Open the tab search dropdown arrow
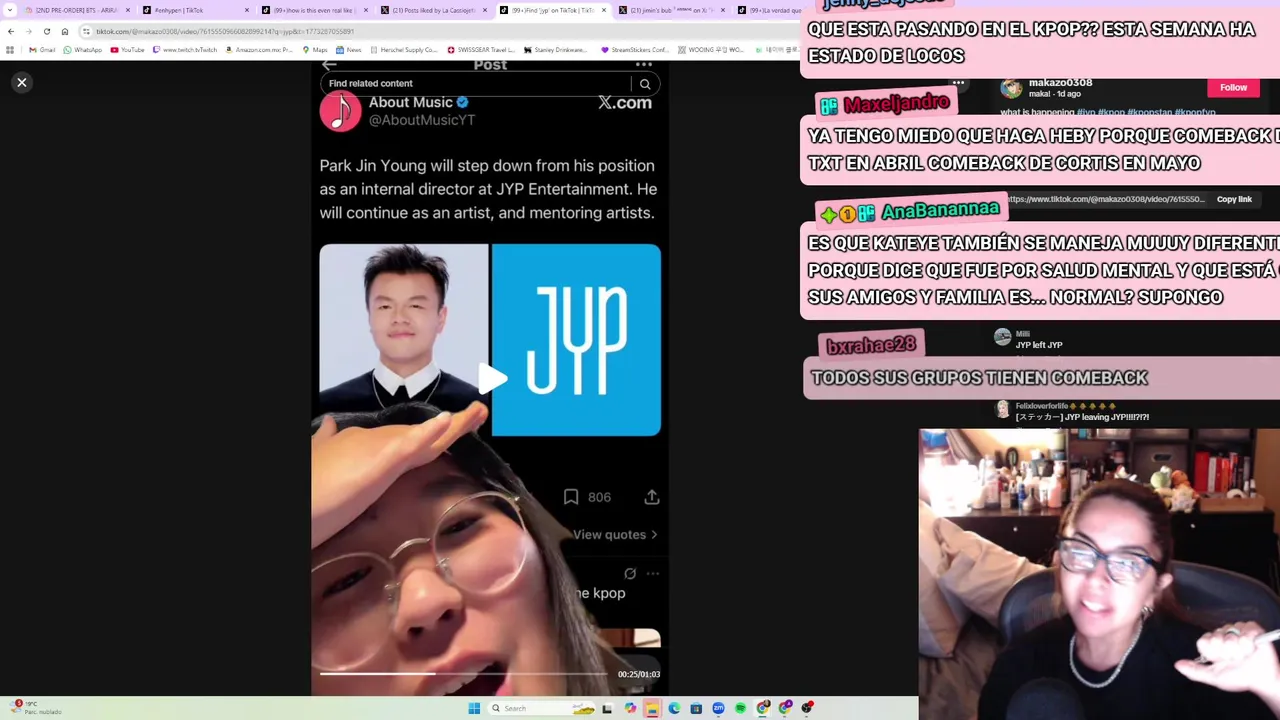The height and width of the screenshot is (720, 1280). click(11, 10)
